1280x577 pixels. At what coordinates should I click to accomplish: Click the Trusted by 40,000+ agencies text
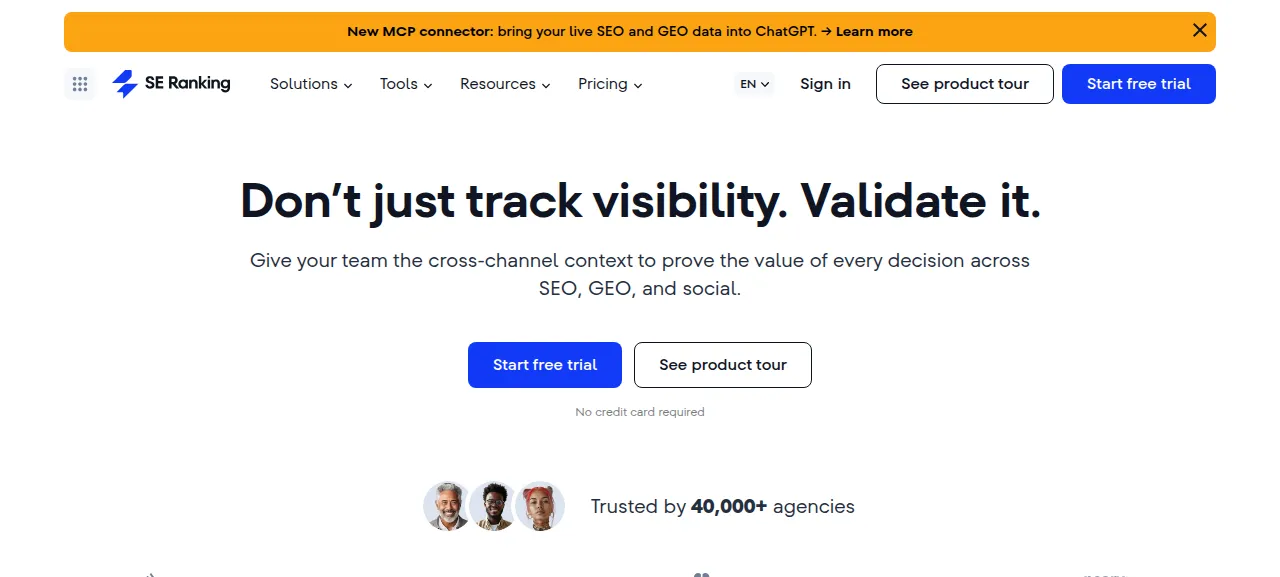[x=723, y=506]
